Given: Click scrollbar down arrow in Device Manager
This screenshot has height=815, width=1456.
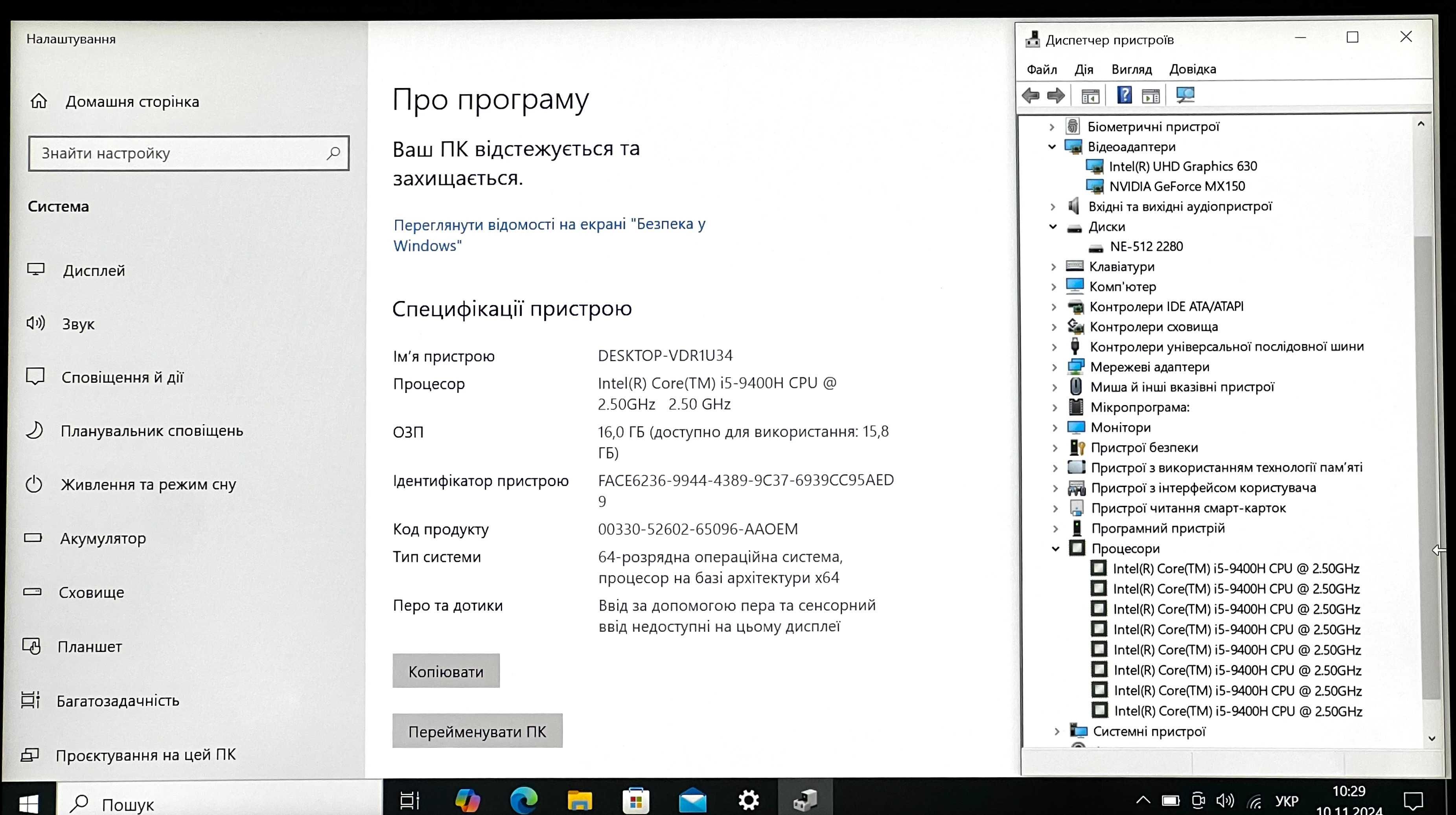Looking at the screenshot, I should pos(1432,738).
